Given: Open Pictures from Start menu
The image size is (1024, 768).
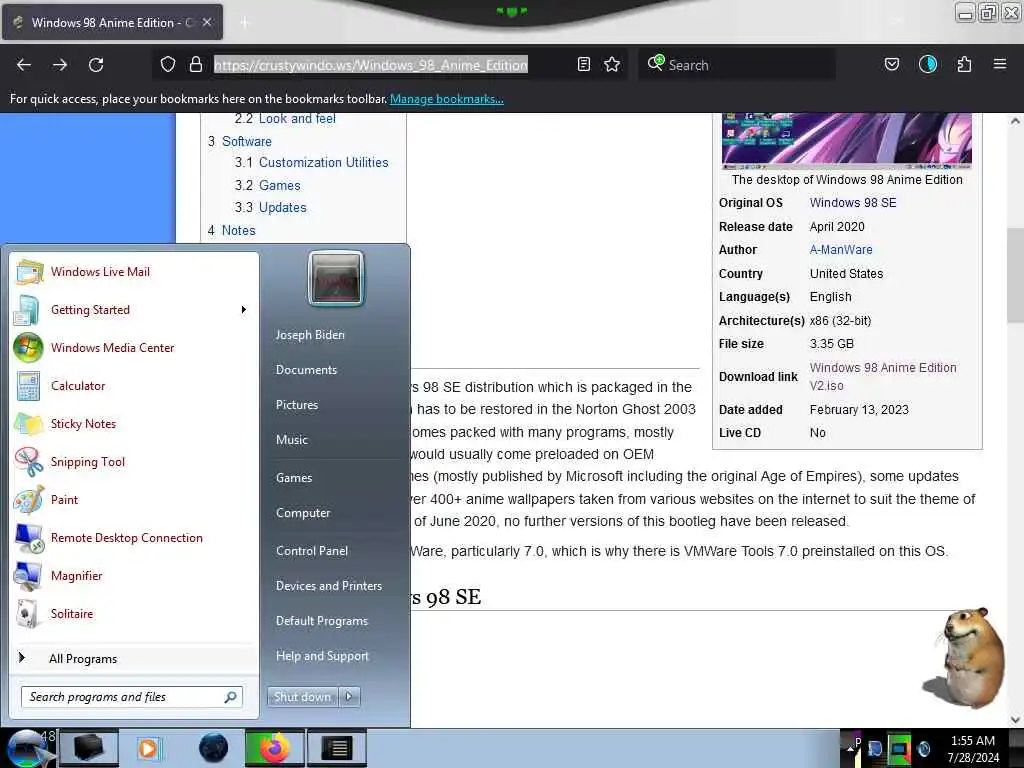Looking at the screenshot, I should pos(297,405).
